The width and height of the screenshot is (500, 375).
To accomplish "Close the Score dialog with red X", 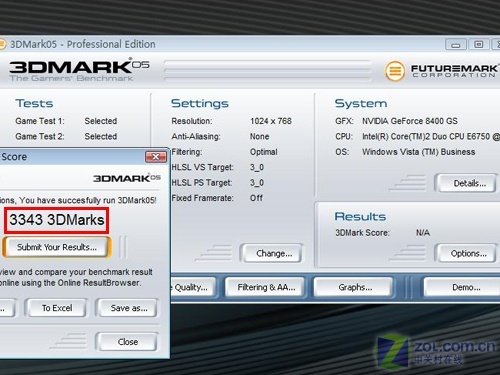I will pos(156,157).
